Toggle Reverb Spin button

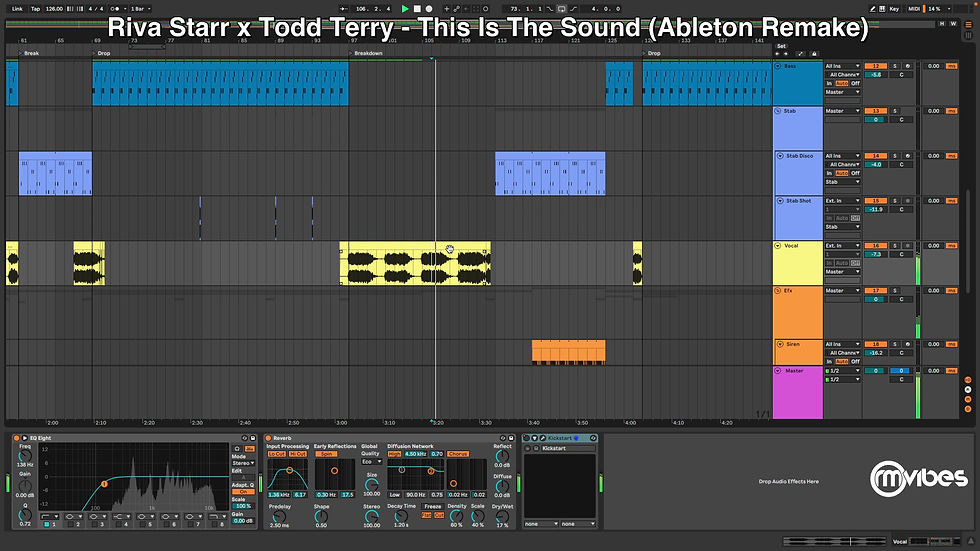tap(326, 454)
